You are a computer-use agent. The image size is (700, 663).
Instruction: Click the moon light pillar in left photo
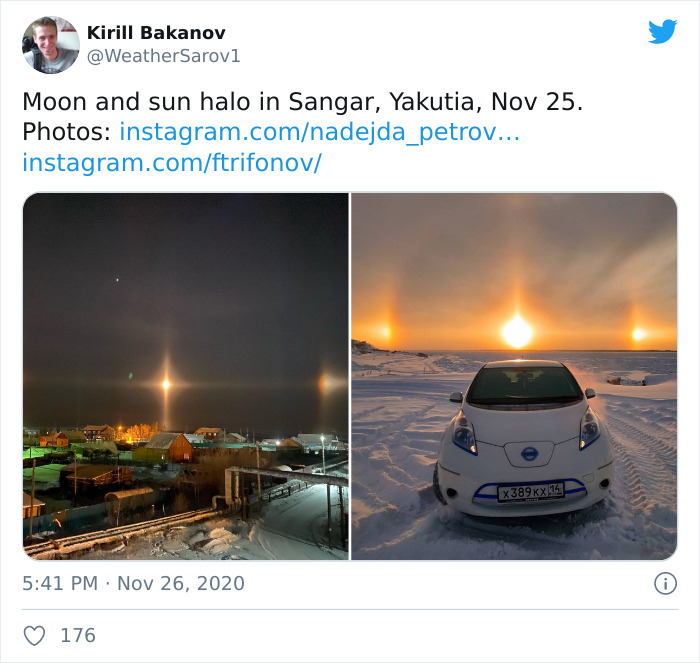pyautogui.click(x=166, y=382)
